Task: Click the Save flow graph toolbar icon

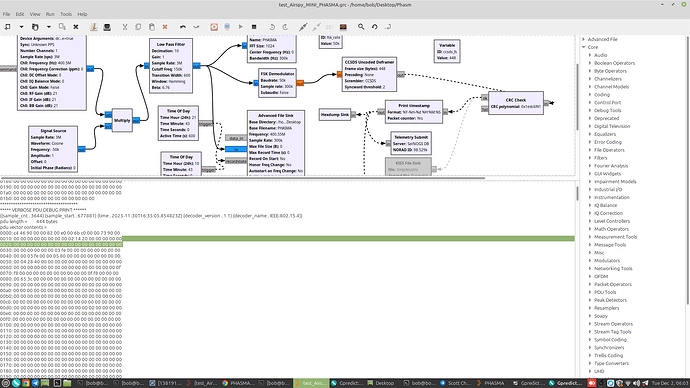Action: click(62, 27)
